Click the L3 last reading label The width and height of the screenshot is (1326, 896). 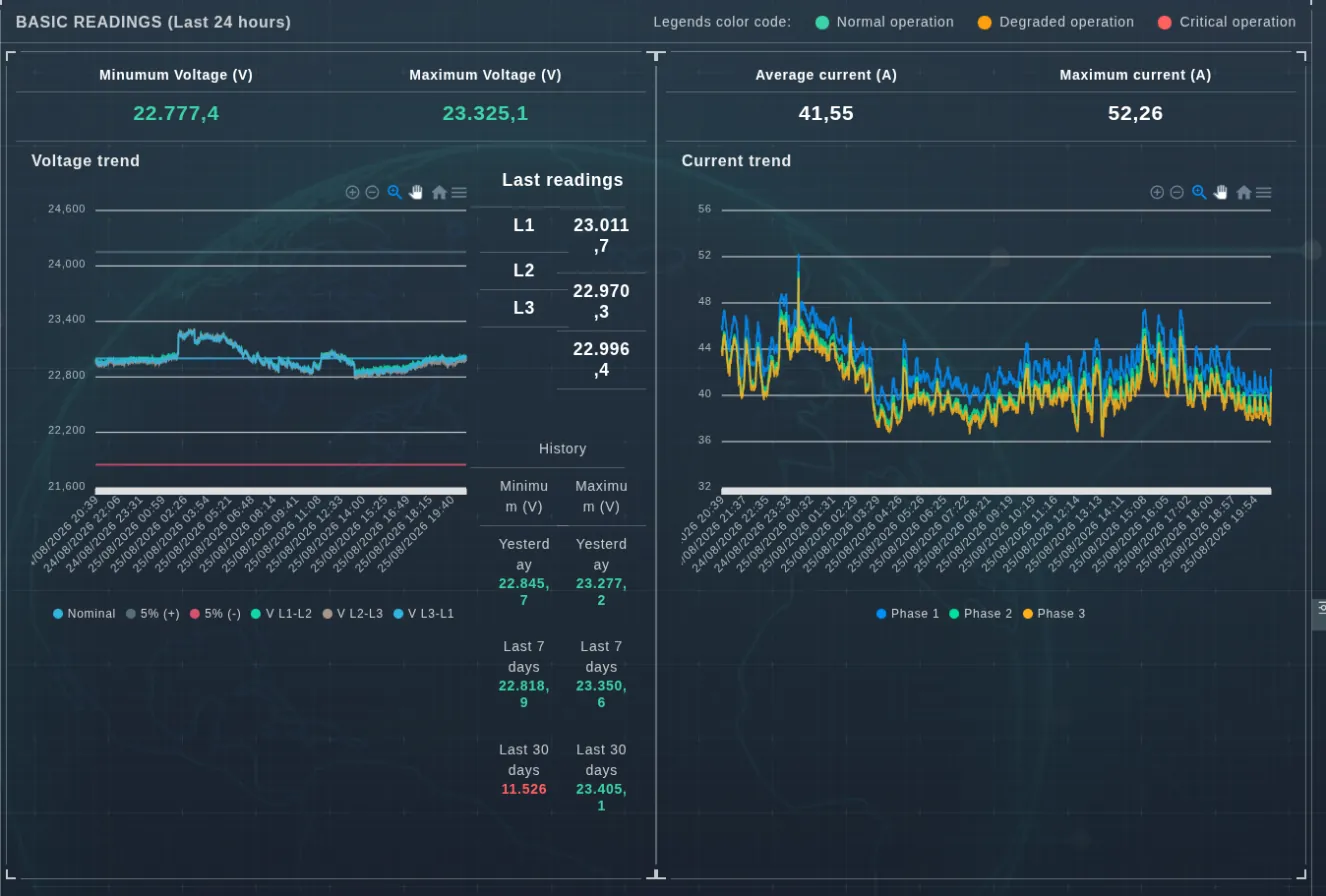(524, 307)
